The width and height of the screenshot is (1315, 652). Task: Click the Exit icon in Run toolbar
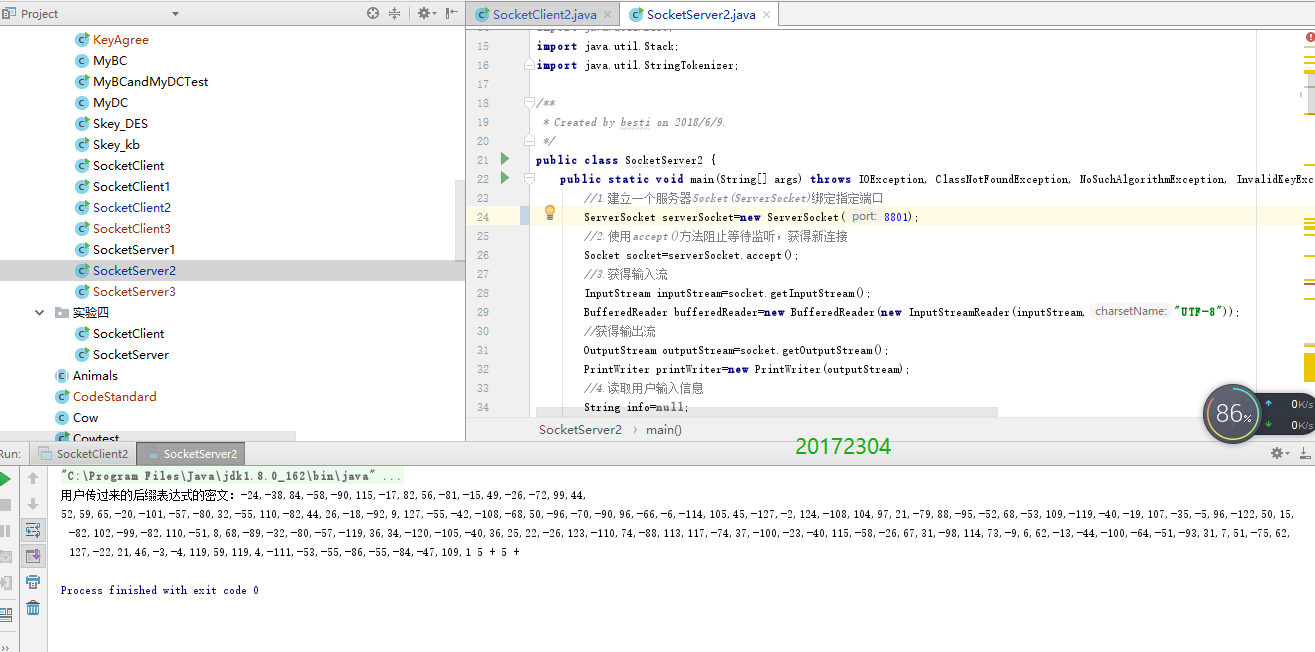coord(4,583)
